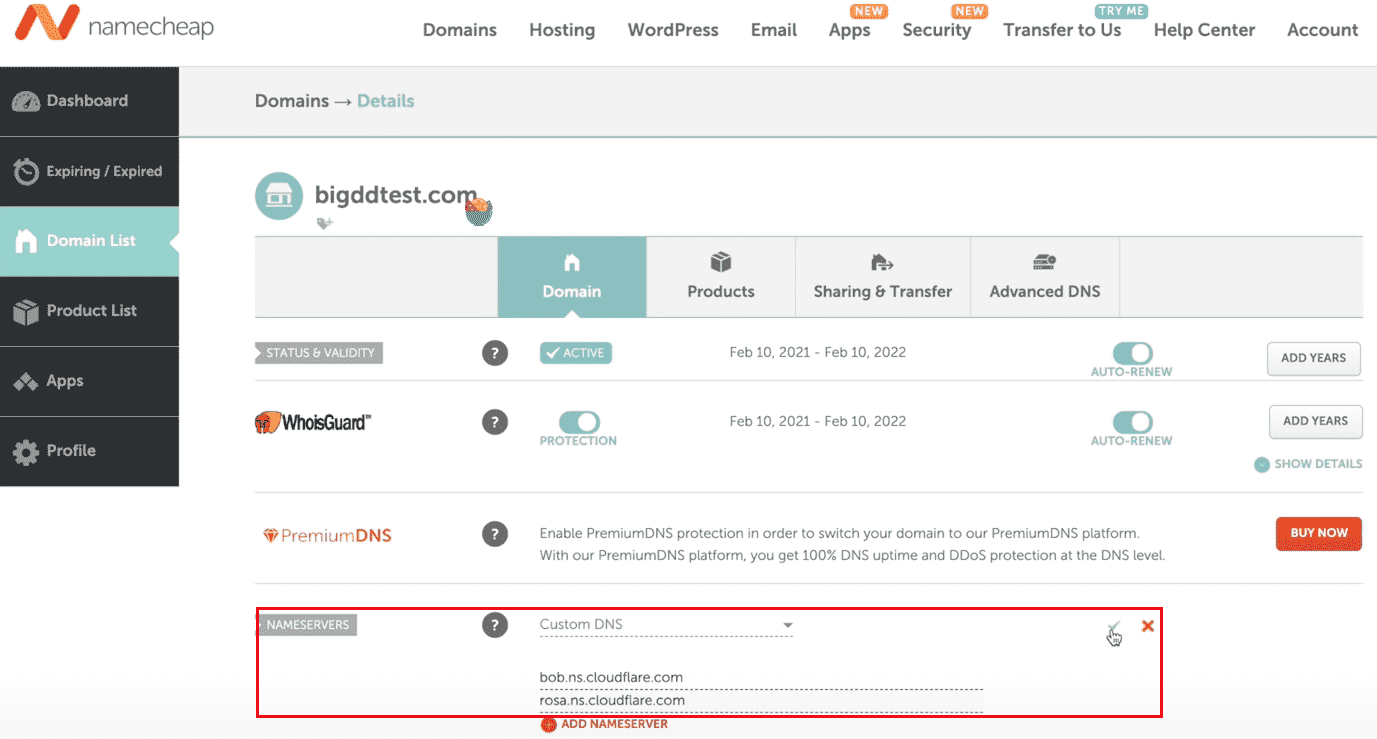Screen dimensions: 1377x739
Task: Switch to the Products tab
Action: pyautogui.click(x=721, y=277)
